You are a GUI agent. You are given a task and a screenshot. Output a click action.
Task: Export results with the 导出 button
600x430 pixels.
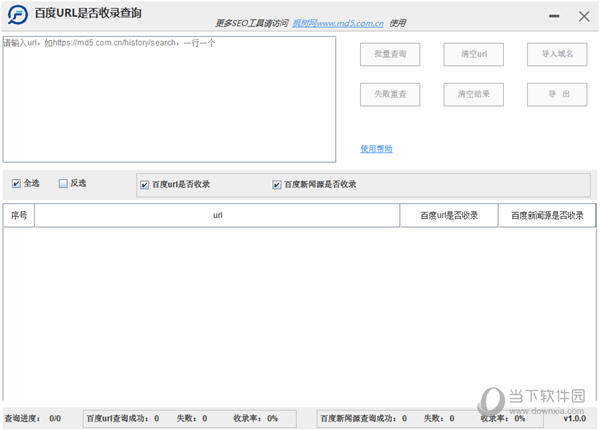557,94
